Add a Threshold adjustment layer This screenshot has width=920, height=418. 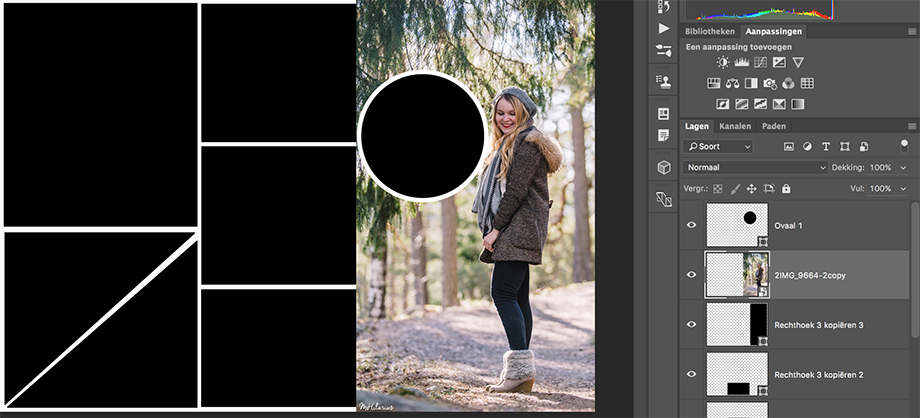click(x=760, y=104)
